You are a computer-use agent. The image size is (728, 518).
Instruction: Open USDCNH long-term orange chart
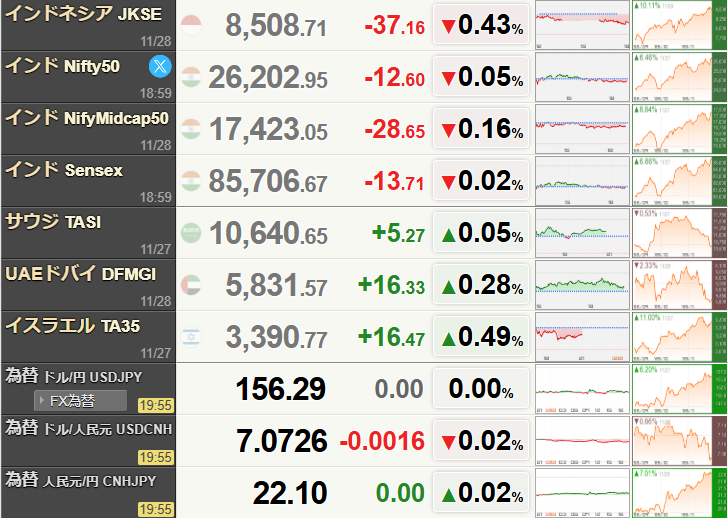(680, 441)
